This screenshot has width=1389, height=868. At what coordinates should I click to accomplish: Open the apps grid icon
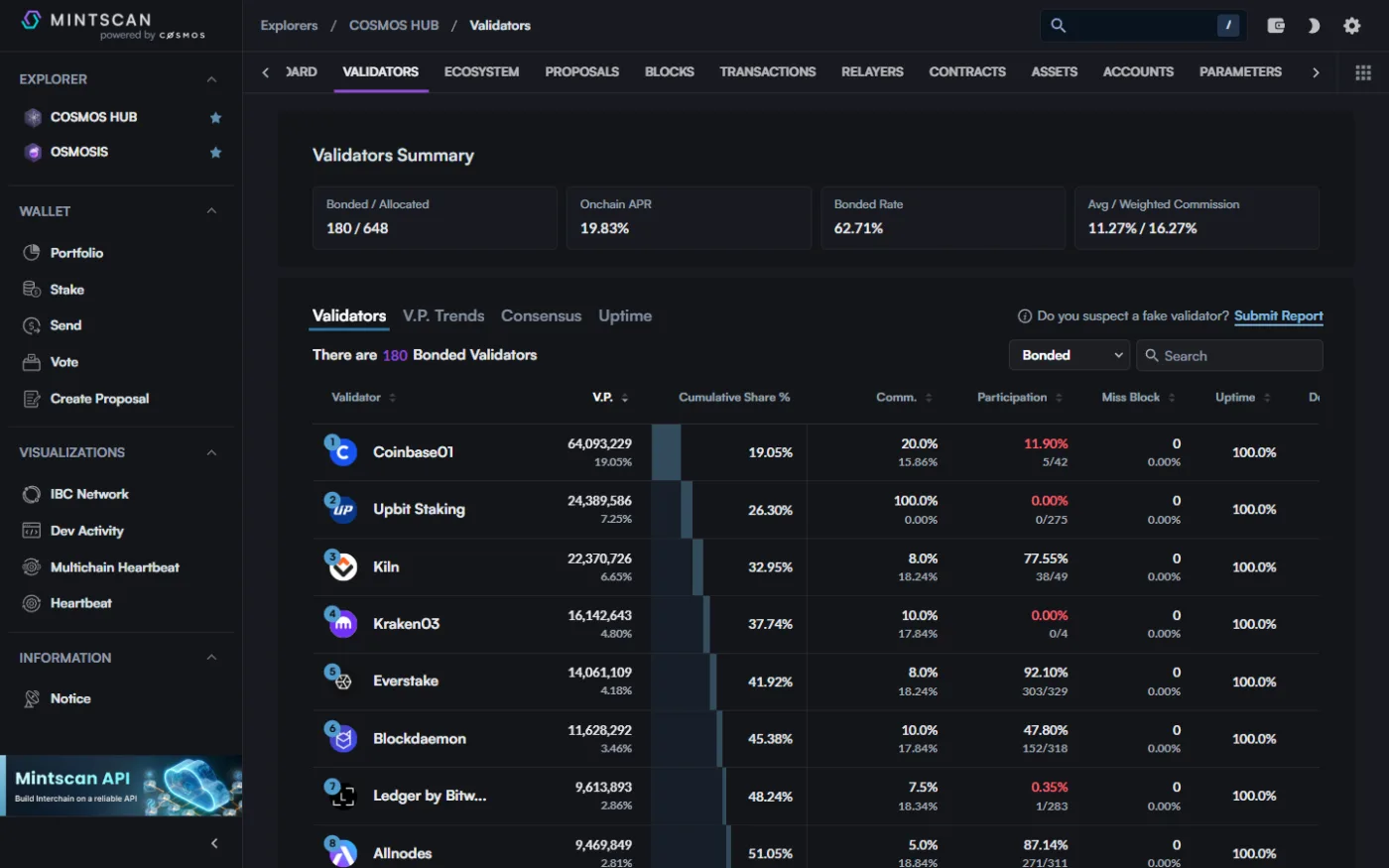click(1363, 72)
